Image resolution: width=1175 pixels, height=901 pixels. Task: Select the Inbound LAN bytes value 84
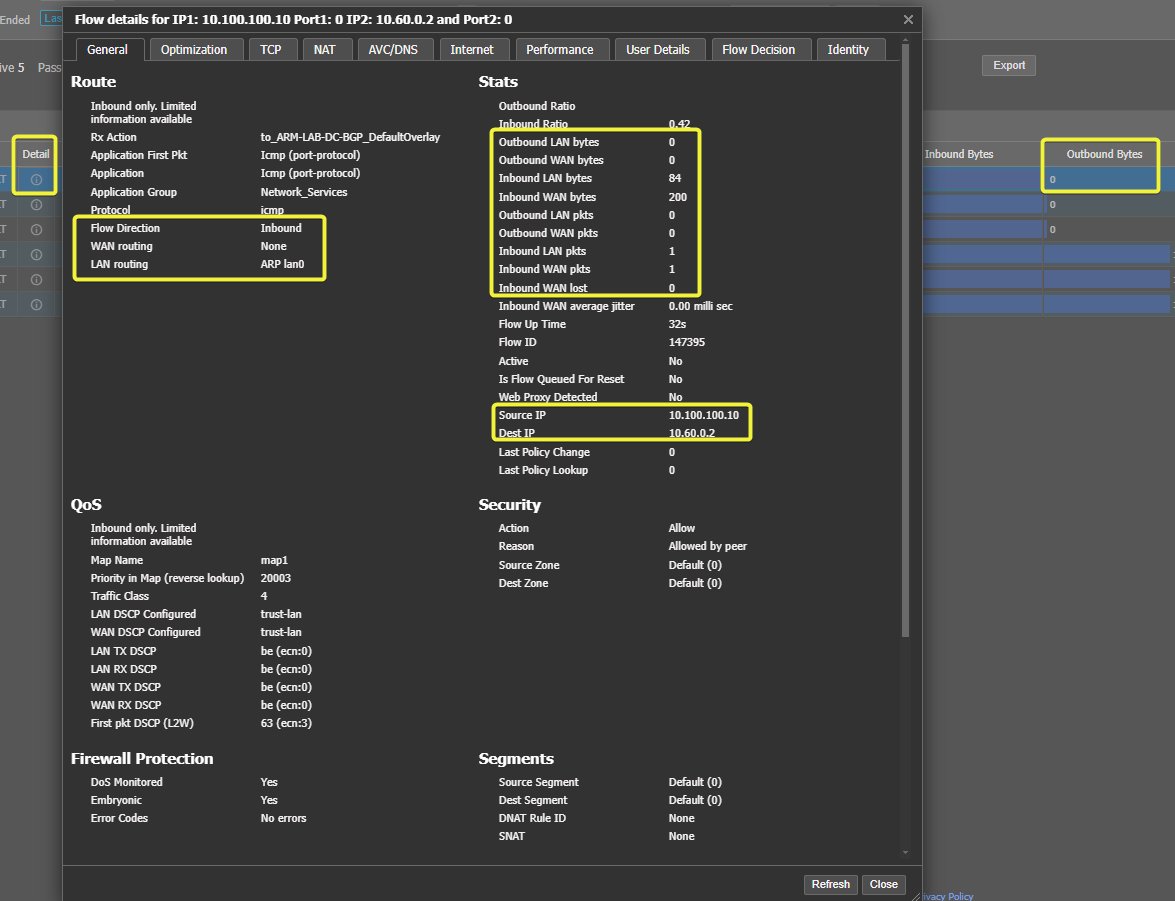[x=675, y=178]
